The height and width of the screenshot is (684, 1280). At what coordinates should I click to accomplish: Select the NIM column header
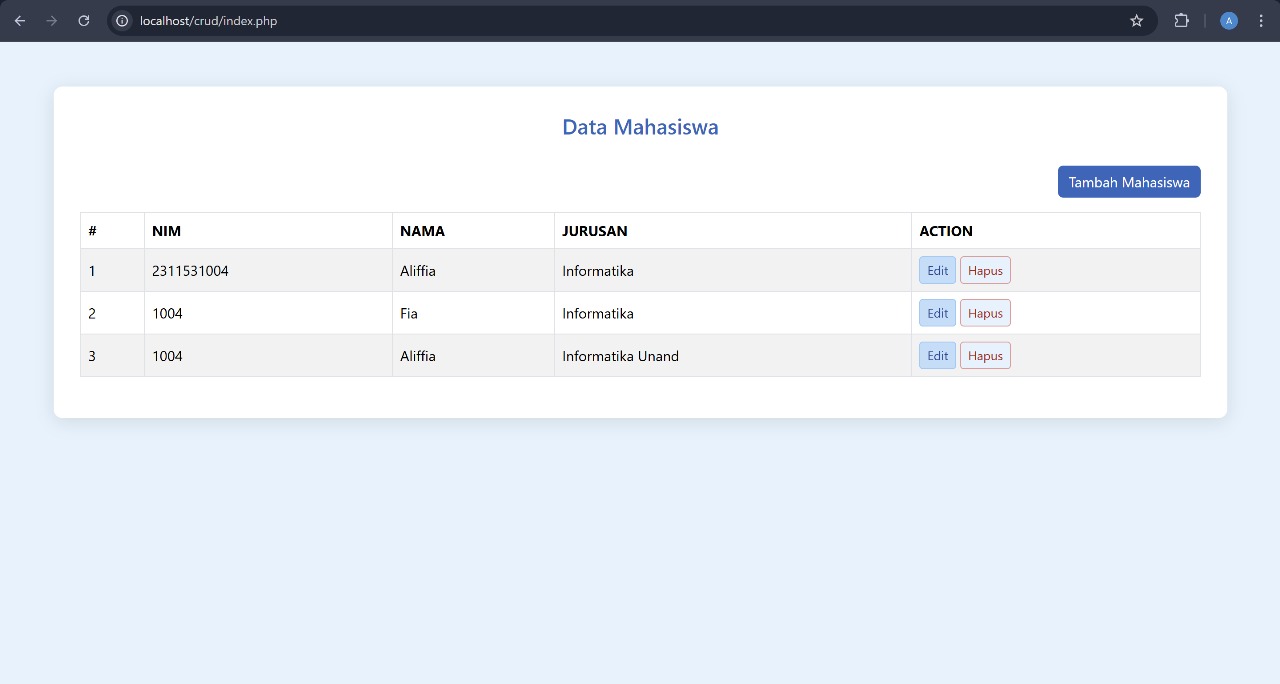pos(165,230)
